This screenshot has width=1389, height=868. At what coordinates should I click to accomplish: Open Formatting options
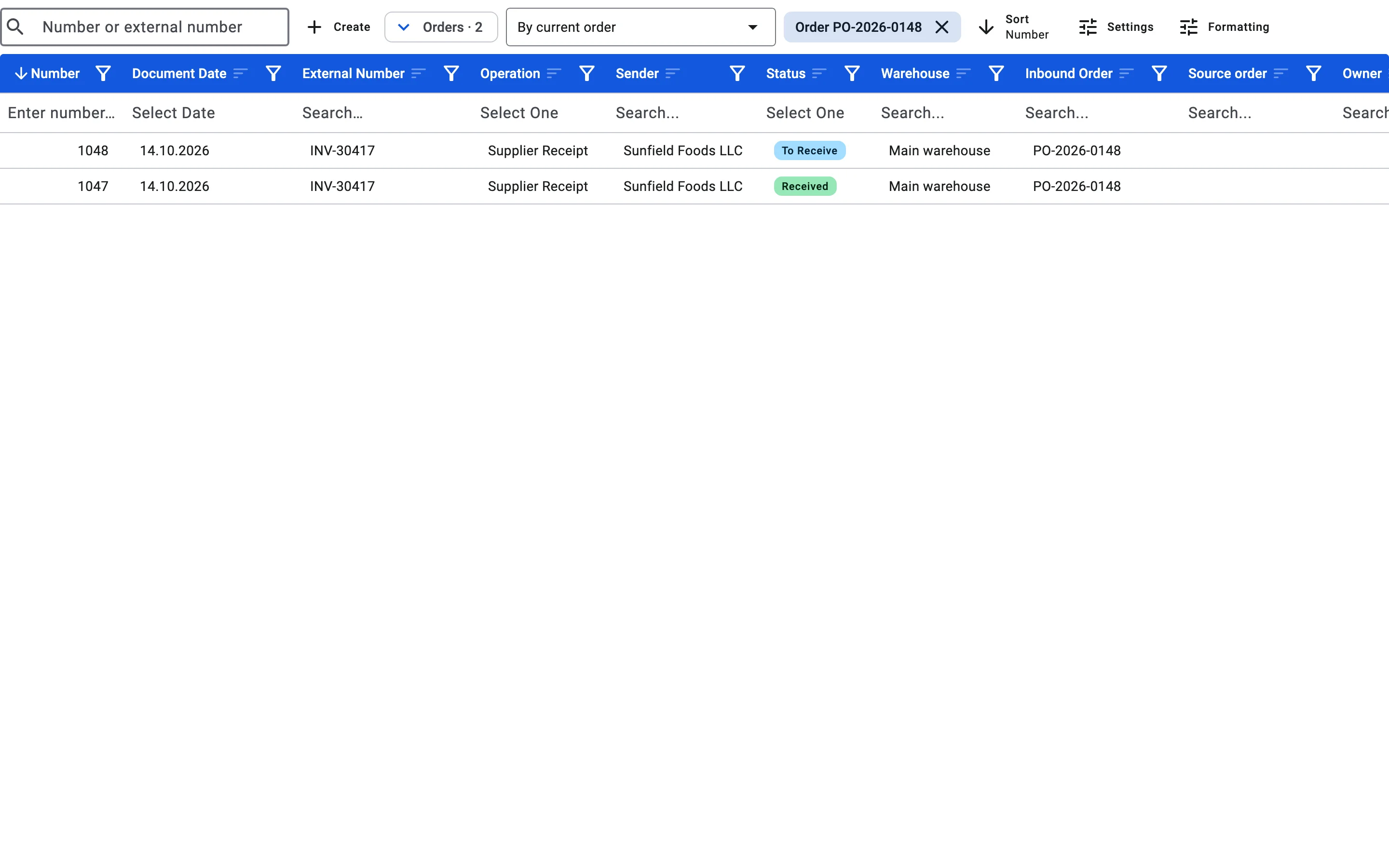[x=1224, y=27]
